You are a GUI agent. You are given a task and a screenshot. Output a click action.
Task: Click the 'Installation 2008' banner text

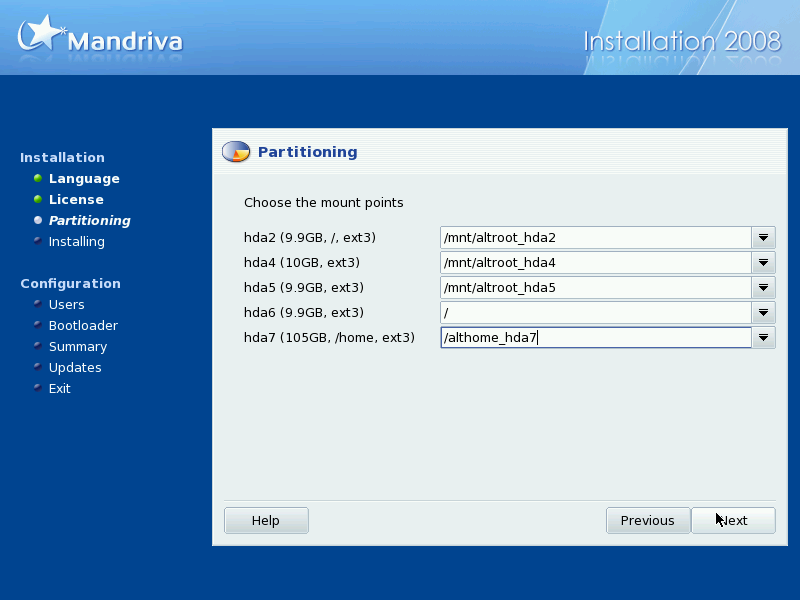click(x=682, y=41)
